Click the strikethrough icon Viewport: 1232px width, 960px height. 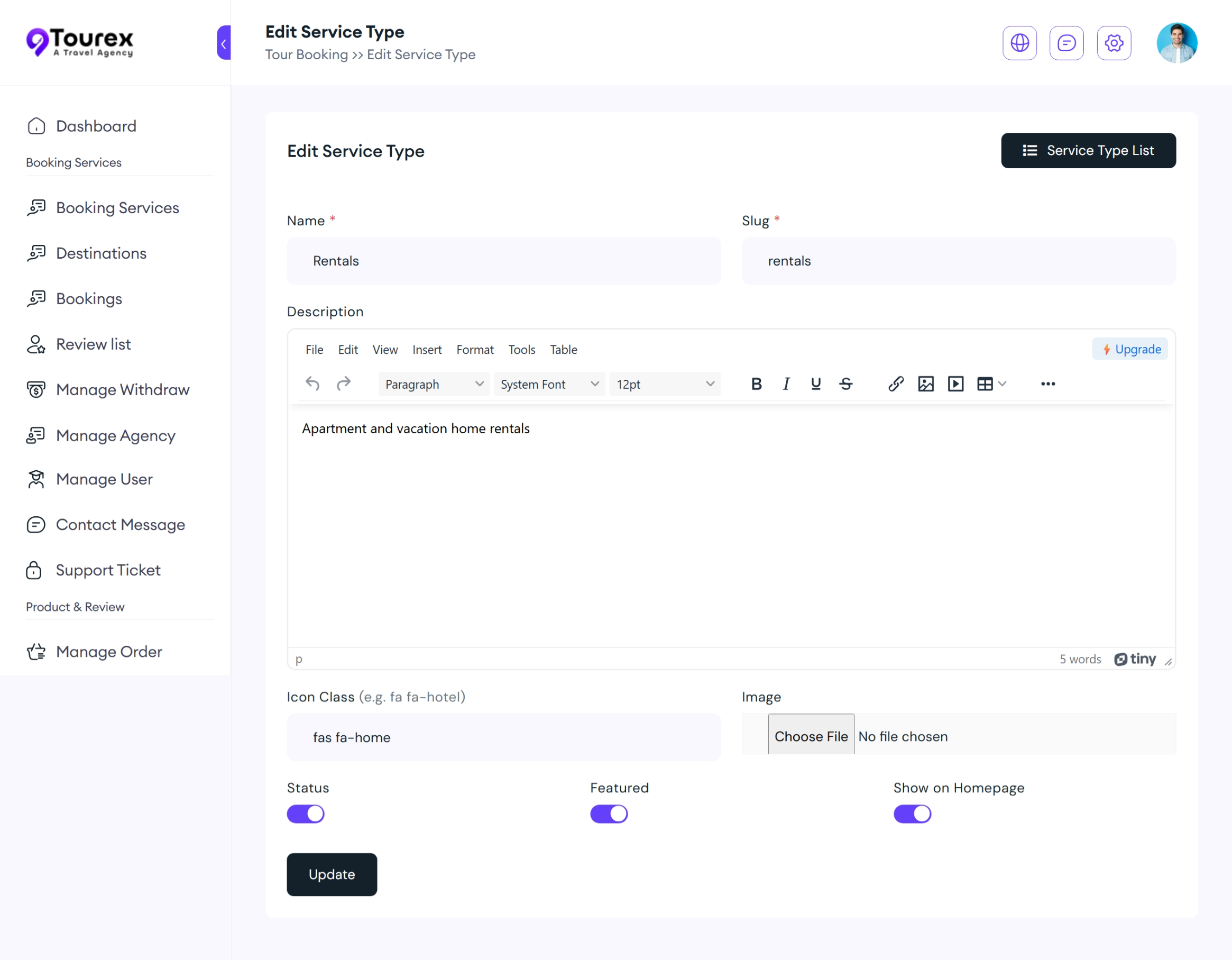coord(845,384)
